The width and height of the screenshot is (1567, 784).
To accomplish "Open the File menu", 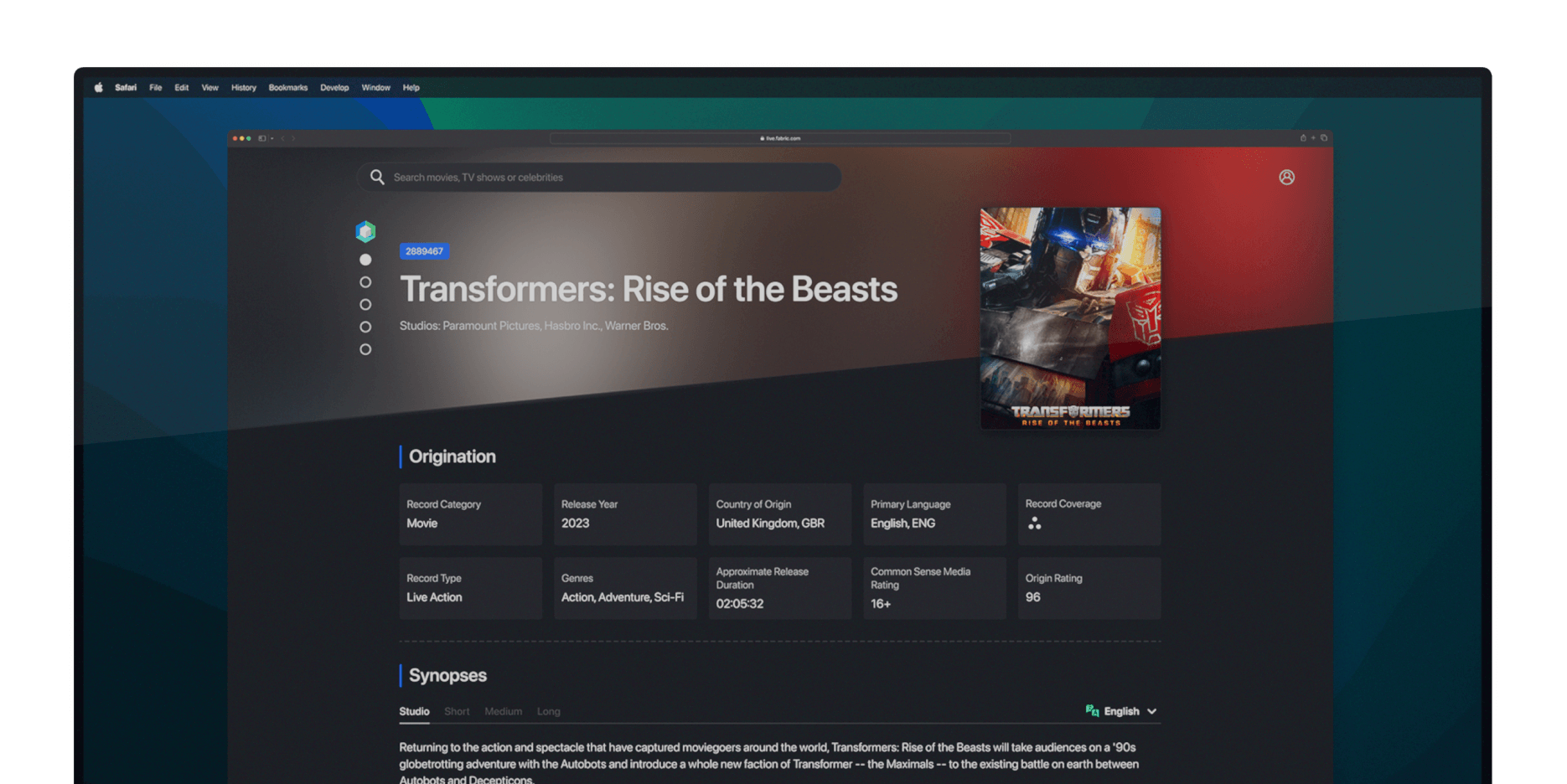I will coord(156,87).
